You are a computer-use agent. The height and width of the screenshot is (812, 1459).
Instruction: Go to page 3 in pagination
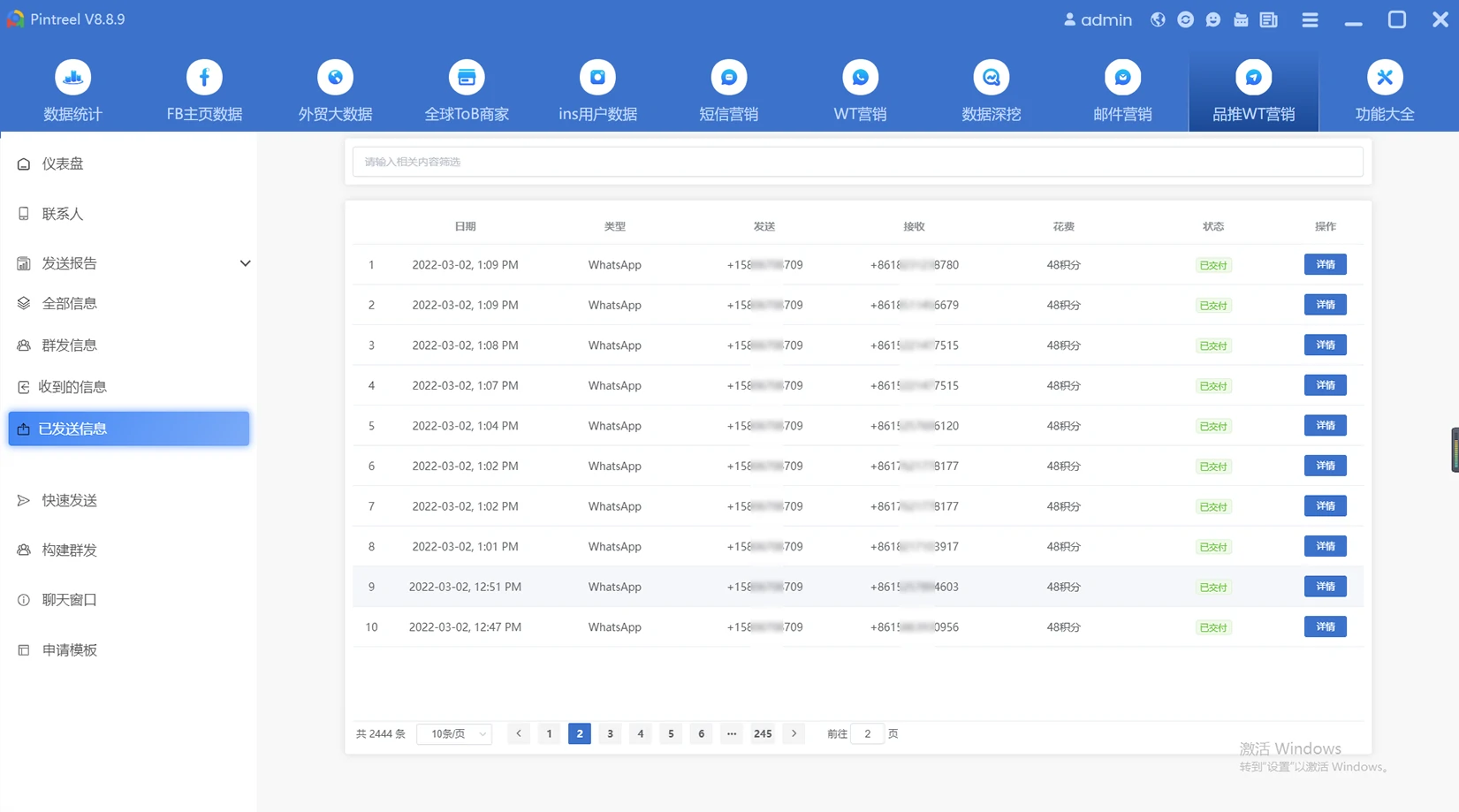point(610,734)
